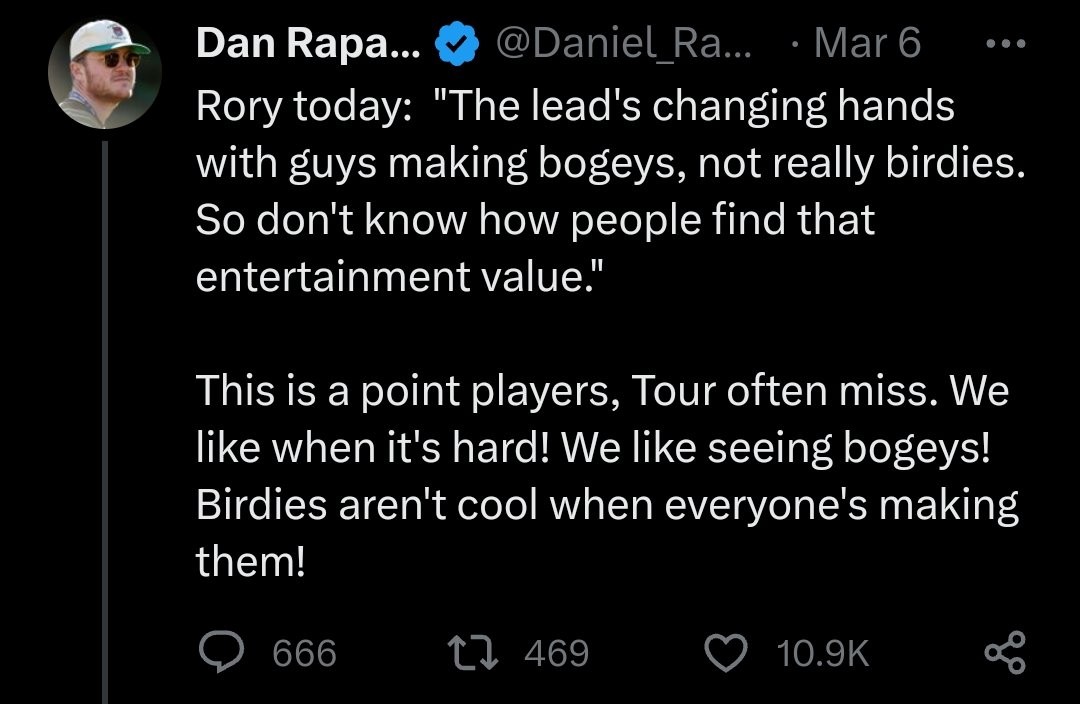Open the @Daniel_Ra... handle link
The image size is (1080, 704).
(x=623, y=45)
